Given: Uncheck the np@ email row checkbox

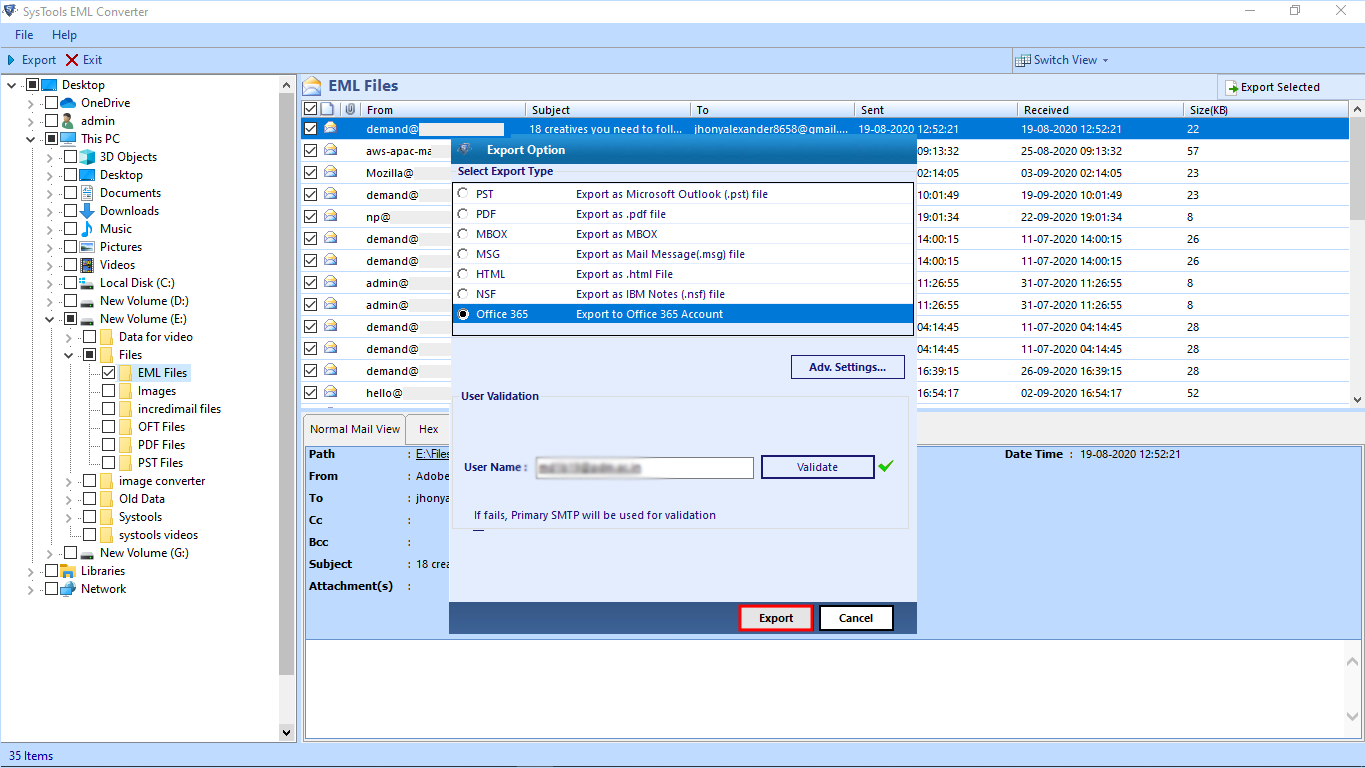Looking at the screenshot, I should (x=310, y=216).
